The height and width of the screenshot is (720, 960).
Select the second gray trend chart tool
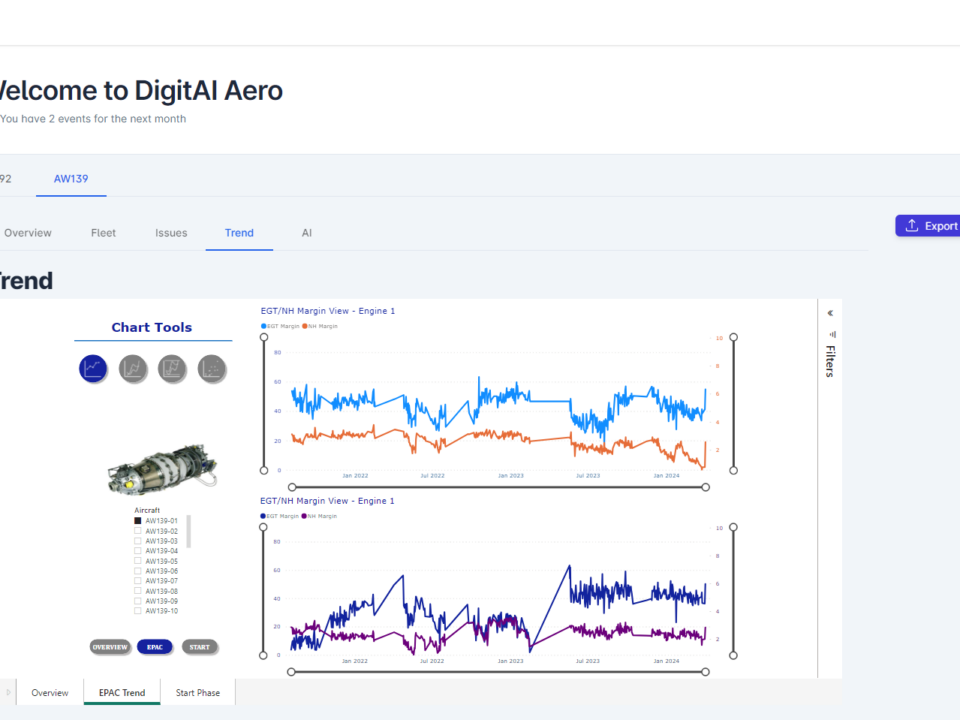tap(133, 369)
